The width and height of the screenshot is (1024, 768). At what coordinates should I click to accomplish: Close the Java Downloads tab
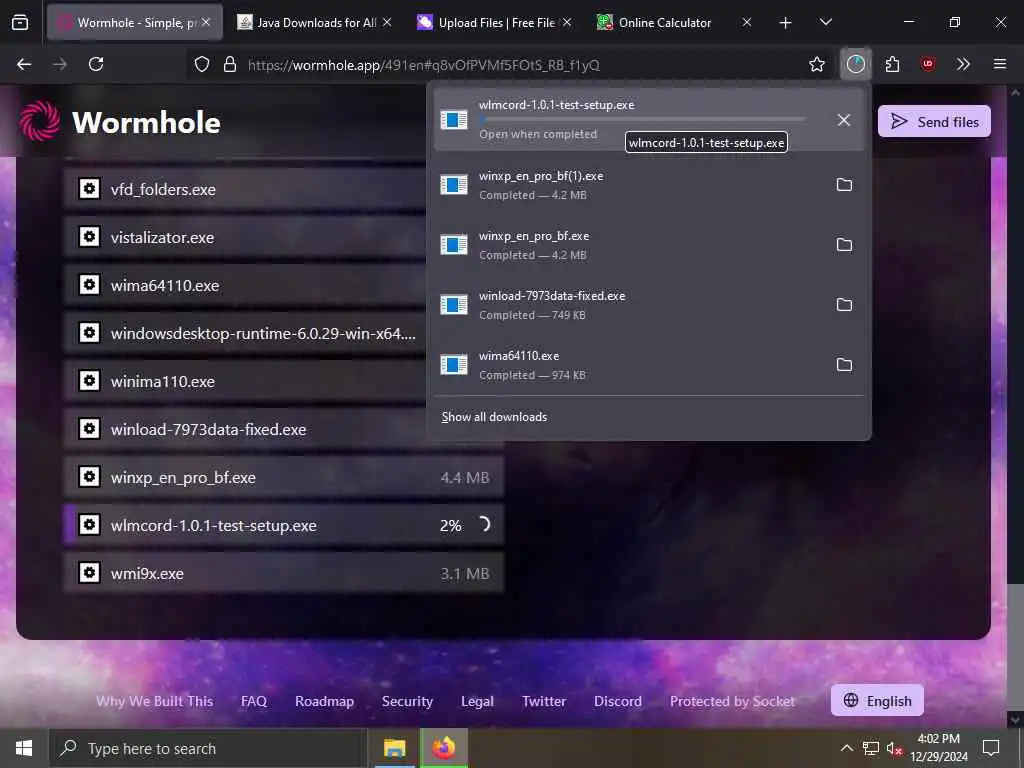pos(387,22)
